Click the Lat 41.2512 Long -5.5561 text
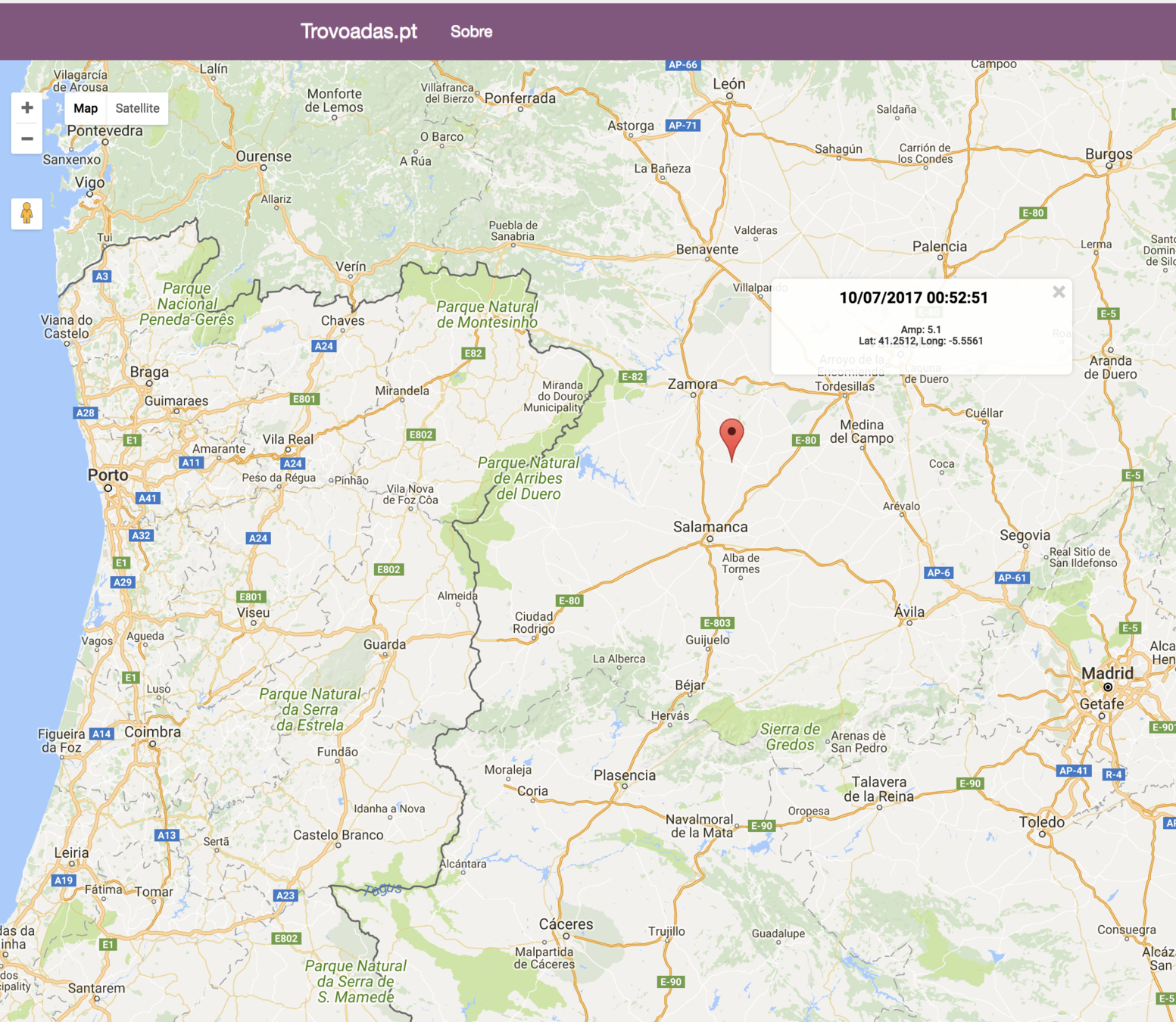Screen dimensions: 1176x1022 click(921, 341)
